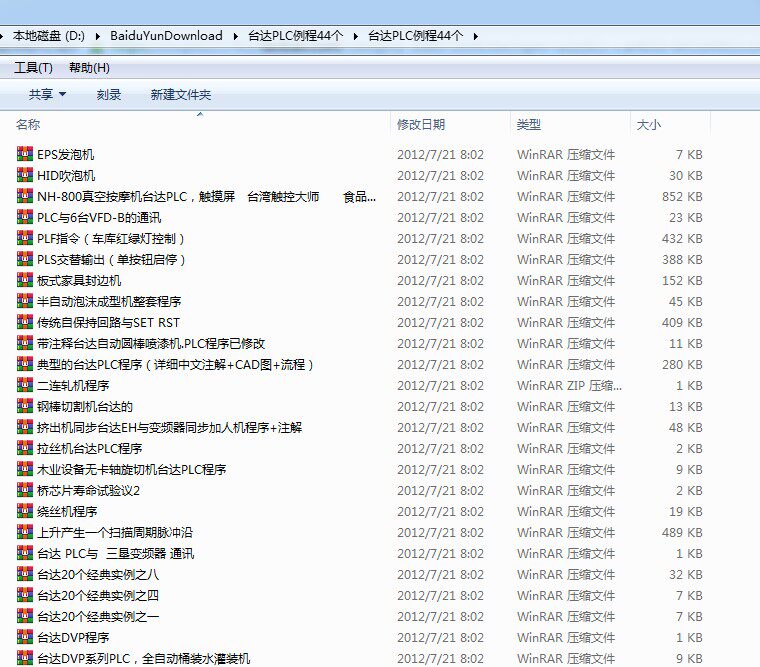Click the icon for 木业设备无卡轴旋切机台达PLC程序

[25, 469]
